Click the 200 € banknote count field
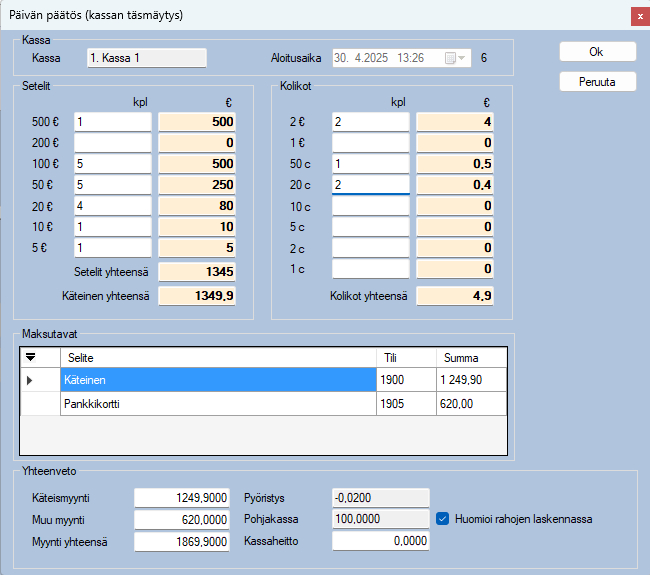The width and height of the screenshot is (650, 575). tap(112, 143)
